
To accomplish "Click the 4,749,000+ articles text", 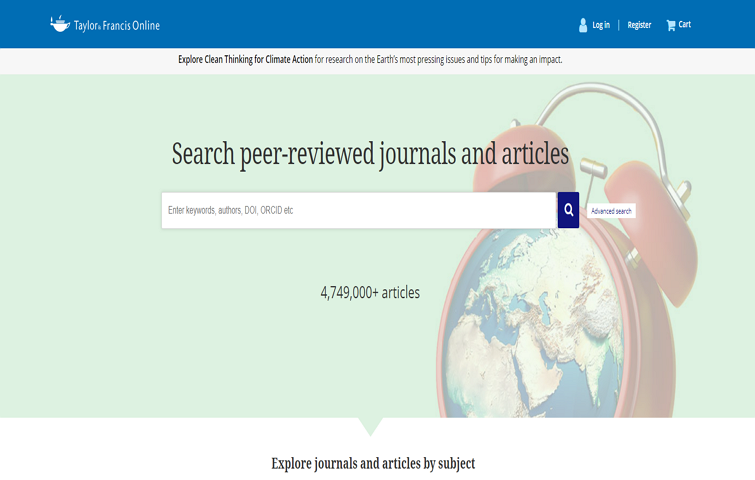I will (370, 292).
